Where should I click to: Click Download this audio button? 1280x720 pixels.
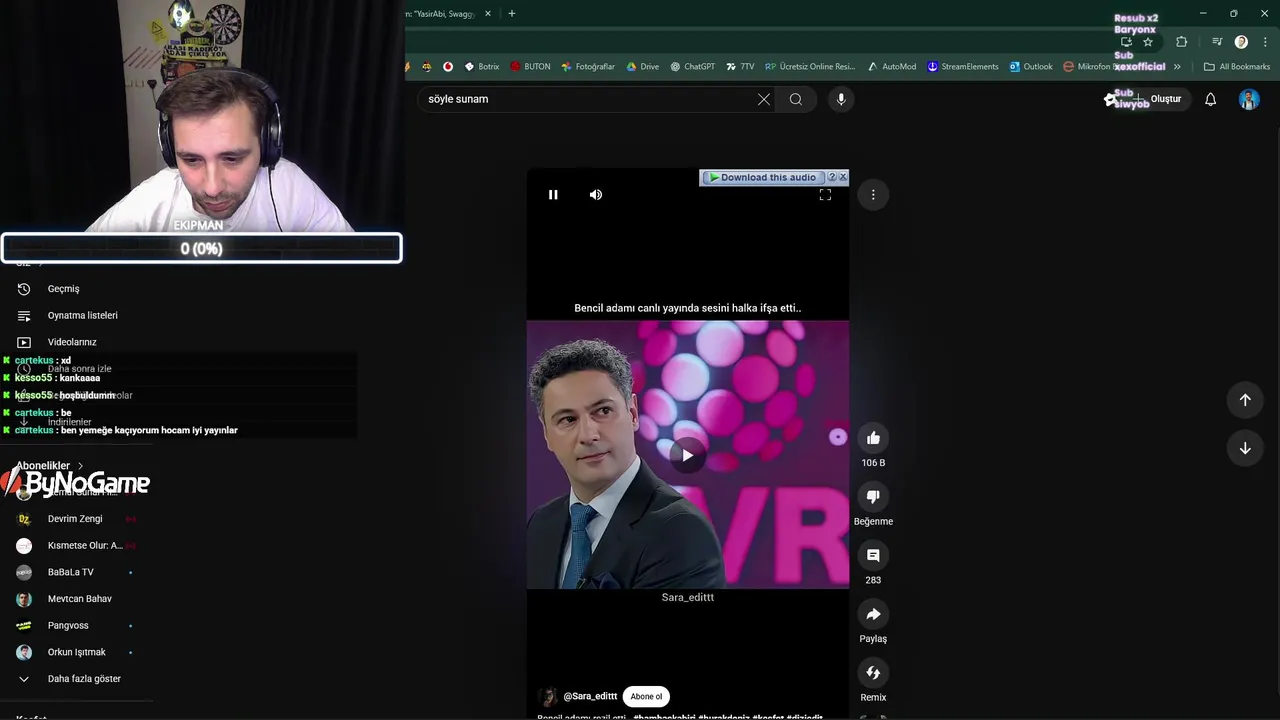[763, 177]
